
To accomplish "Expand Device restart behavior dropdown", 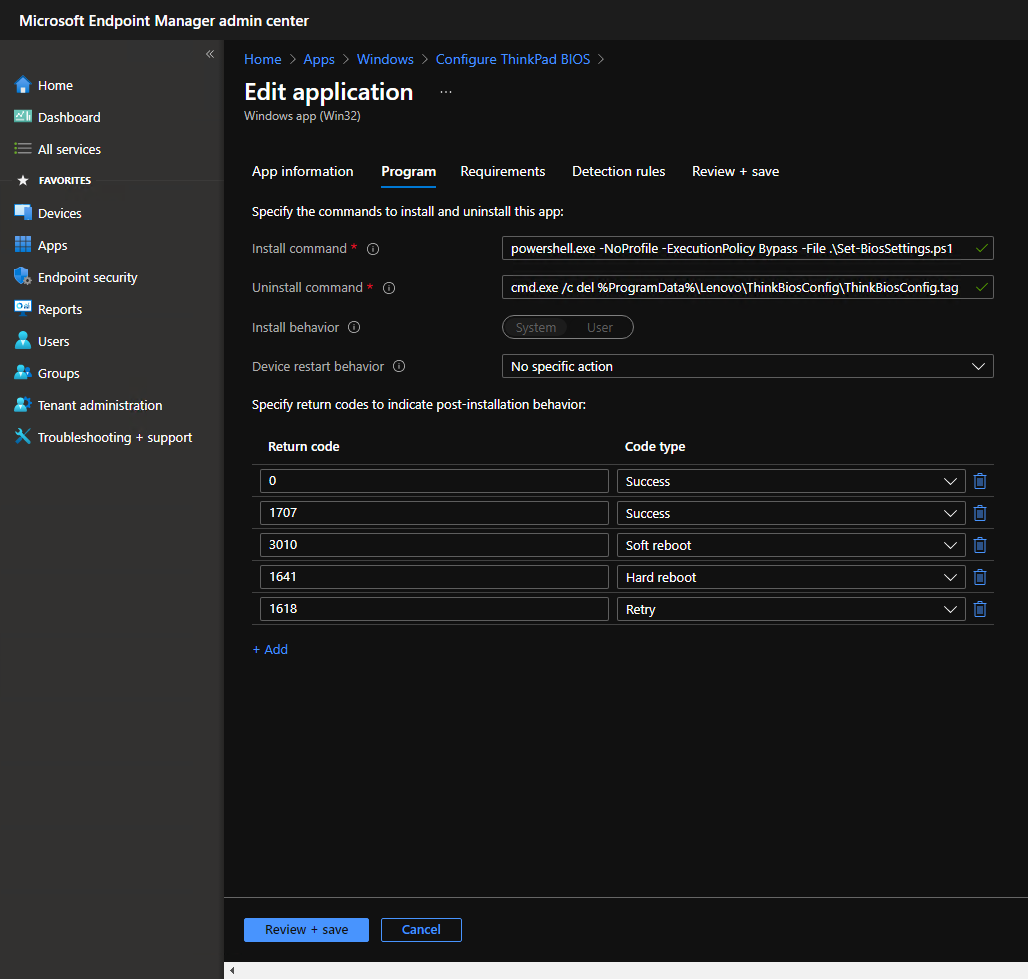I will [747, 367].
